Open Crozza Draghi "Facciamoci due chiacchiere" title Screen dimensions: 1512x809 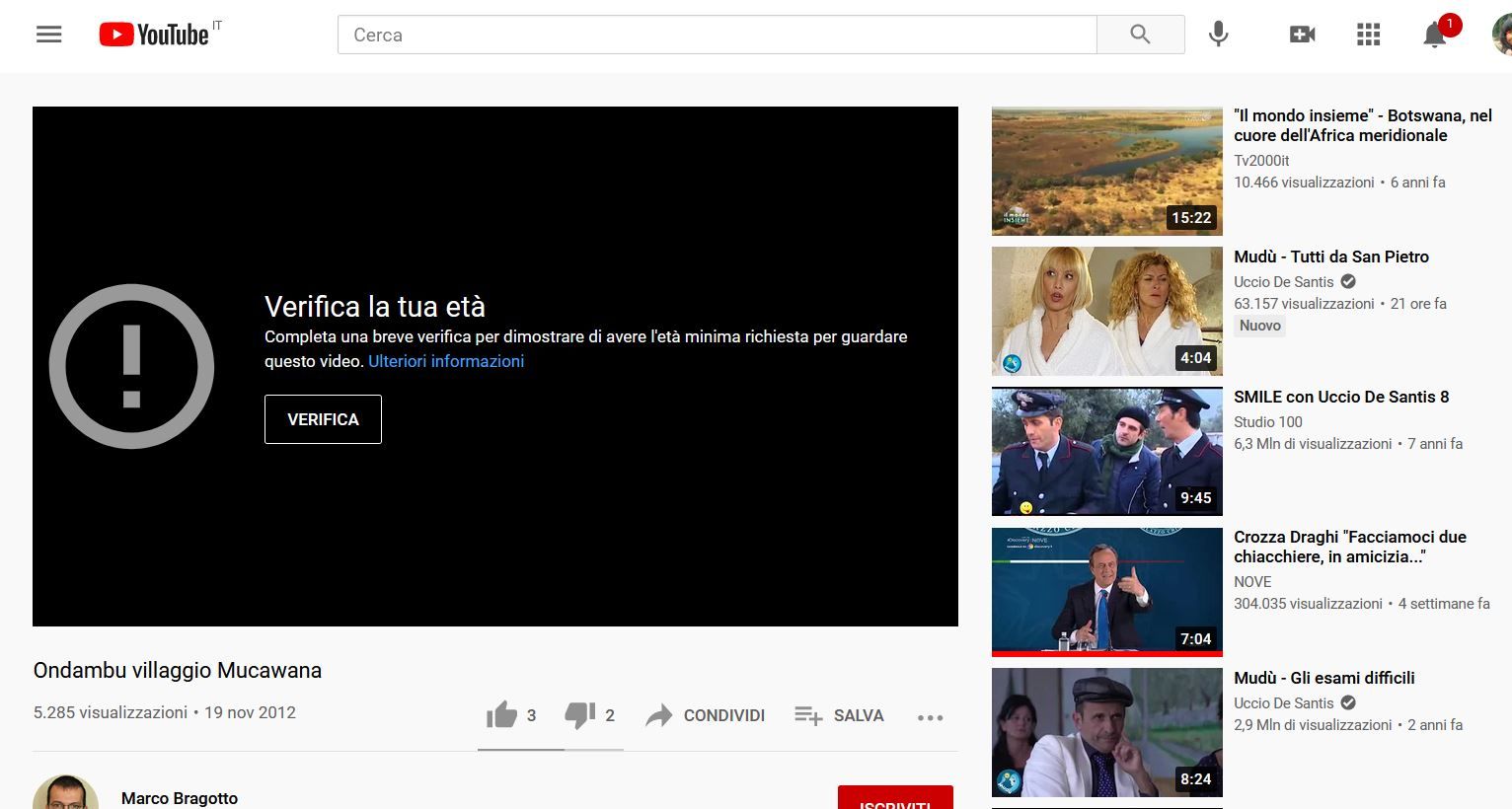[1350, 547]
